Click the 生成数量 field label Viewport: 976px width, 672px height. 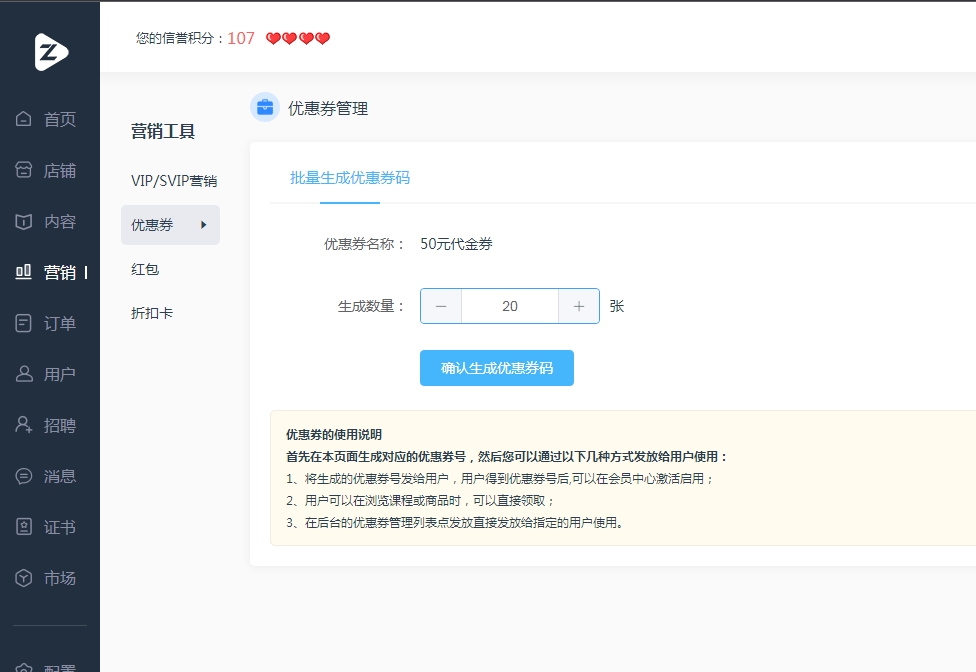(371, 306)
